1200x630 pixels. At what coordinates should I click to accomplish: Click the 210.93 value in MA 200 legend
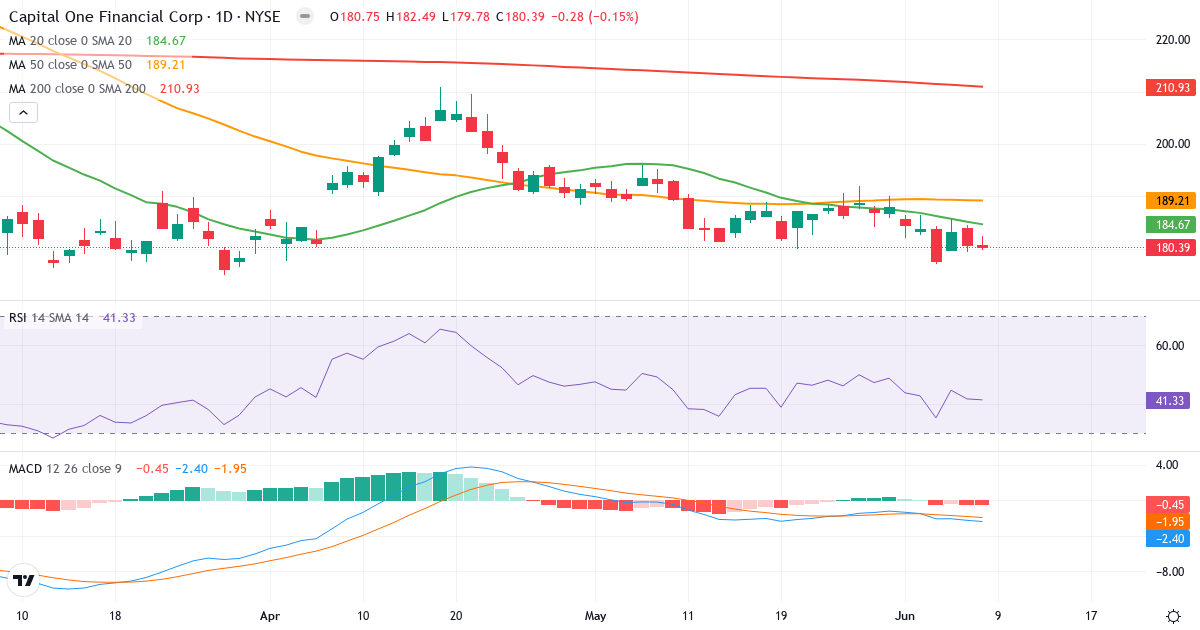(179, 89)
